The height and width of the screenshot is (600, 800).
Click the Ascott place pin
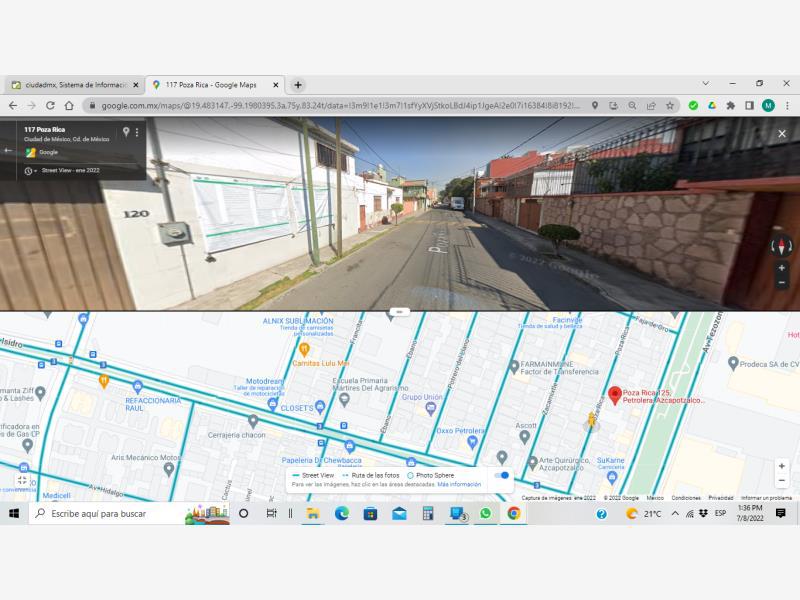(x=524, y=437)
